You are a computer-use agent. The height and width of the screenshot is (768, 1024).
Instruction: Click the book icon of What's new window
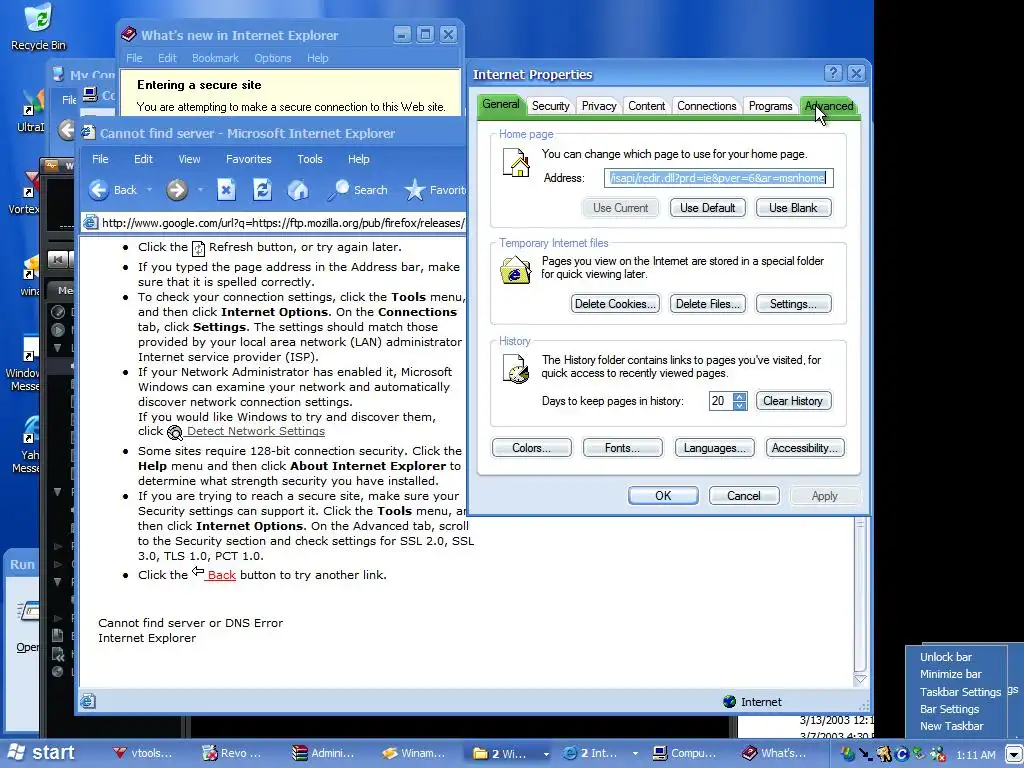point(129,35)
